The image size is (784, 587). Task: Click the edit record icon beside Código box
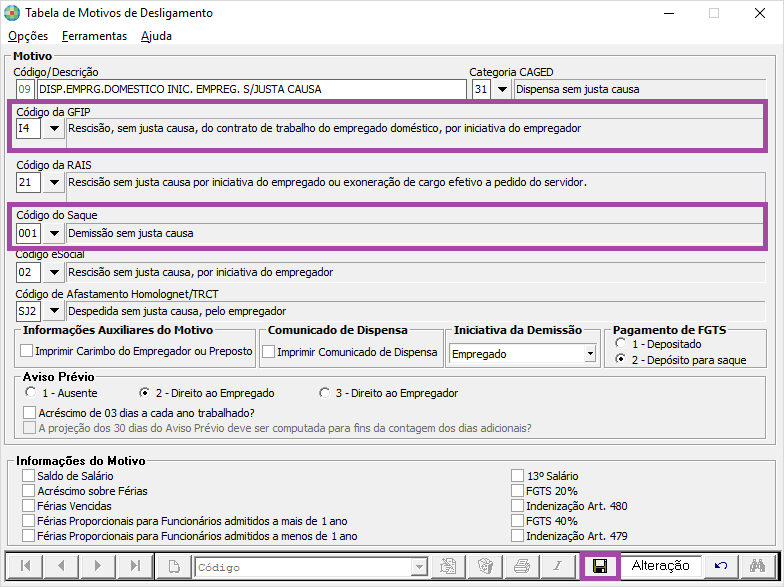tap(448, 566)
